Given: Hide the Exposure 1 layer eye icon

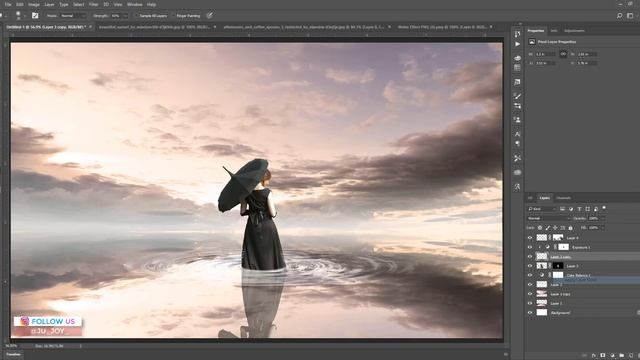Looking at the screenshot, I should click(530, 247).
